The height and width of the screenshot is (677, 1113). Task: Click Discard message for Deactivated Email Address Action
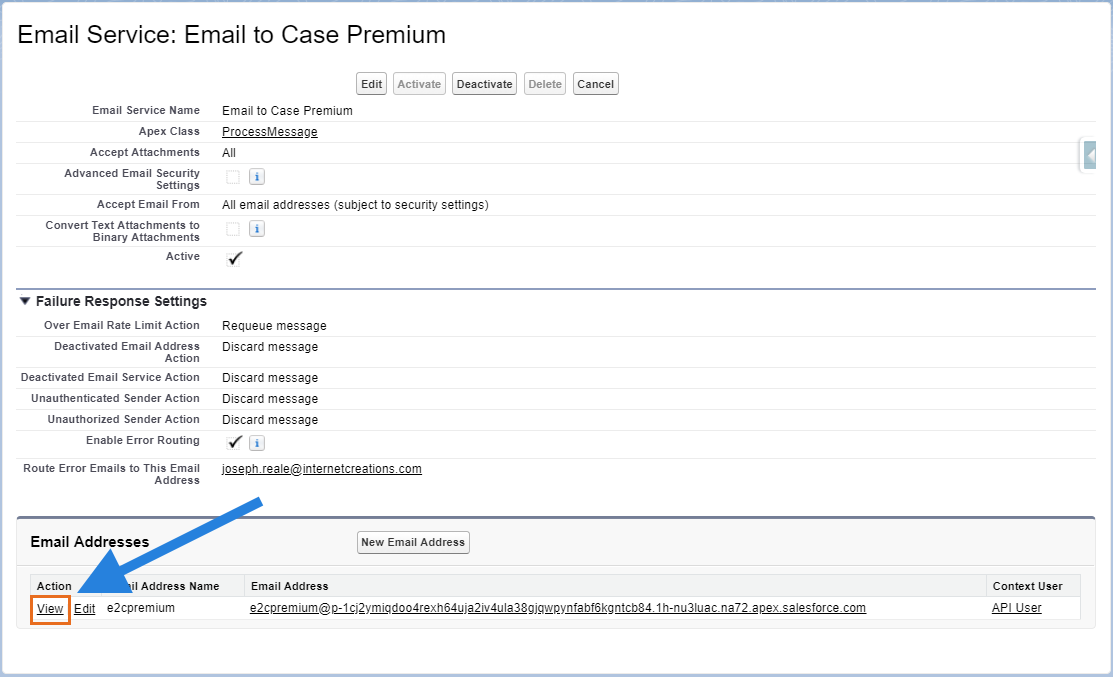[270, 347]
